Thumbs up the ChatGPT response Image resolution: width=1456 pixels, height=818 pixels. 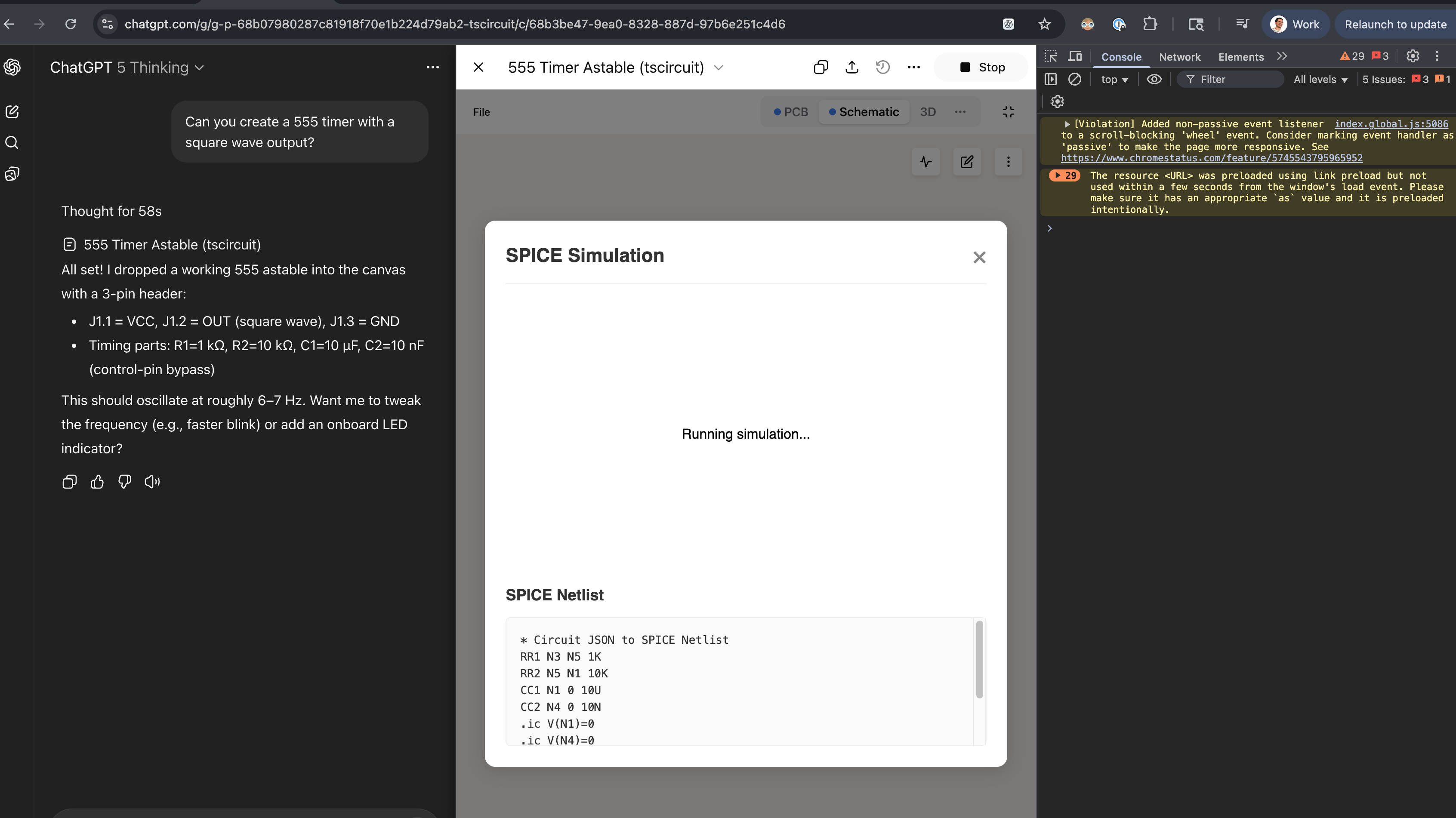[x=97, y=482]
